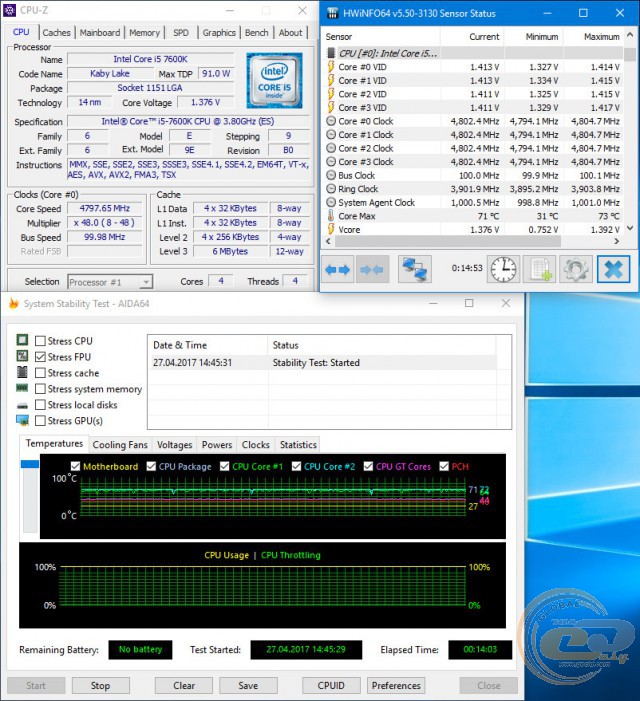The image size is (640, 701).
Task: Open Preferences in AIDA64
Action: click(x=396, y=685)
